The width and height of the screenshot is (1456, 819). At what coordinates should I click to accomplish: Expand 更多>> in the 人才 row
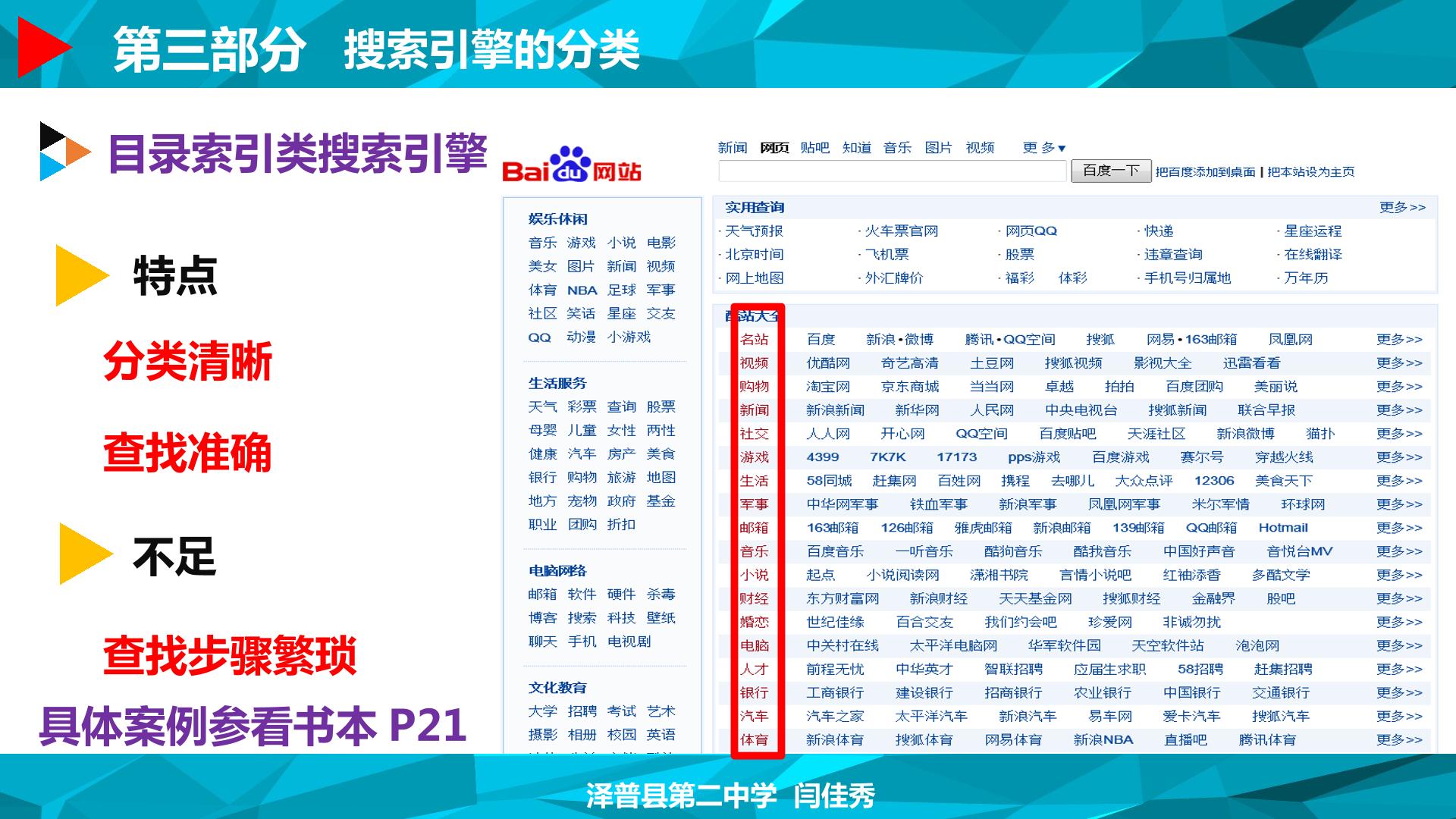coord(1399,669)
